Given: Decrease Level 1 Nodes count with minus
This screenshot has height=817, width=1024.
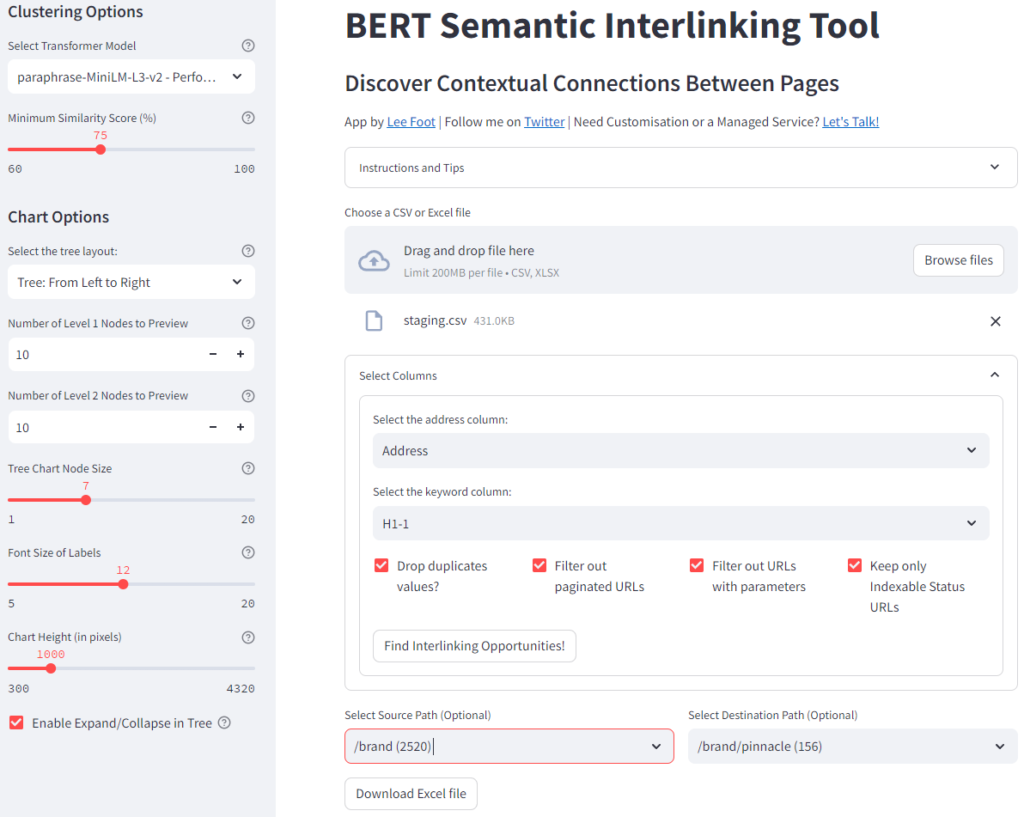Looking at the screenshot, I should click(x=213, y=354).
